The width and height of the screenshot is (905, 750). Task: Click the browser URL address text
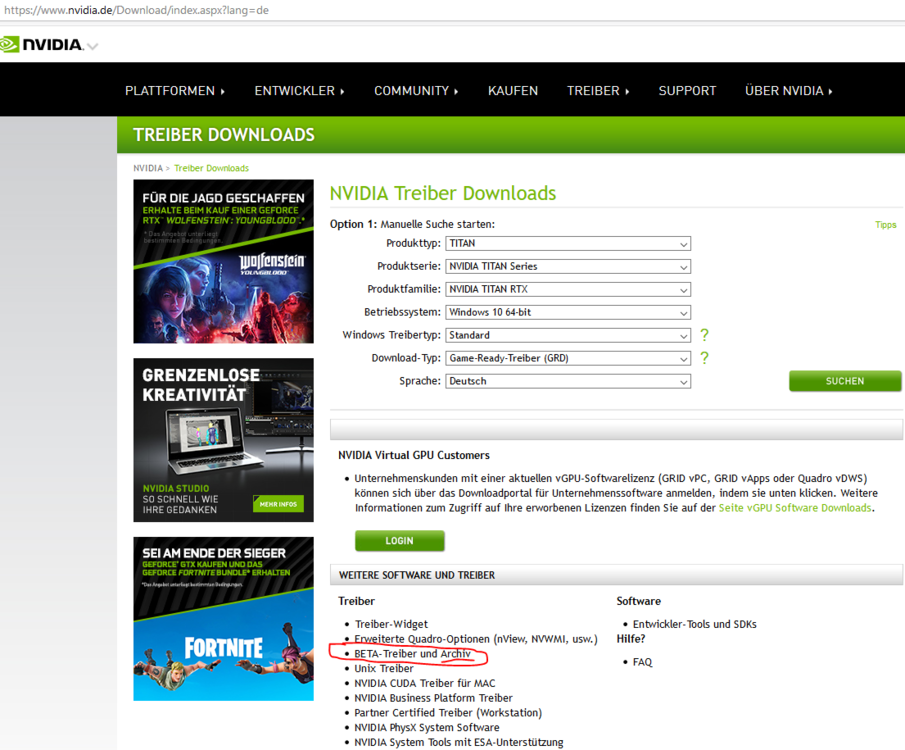tap(136, 10)
